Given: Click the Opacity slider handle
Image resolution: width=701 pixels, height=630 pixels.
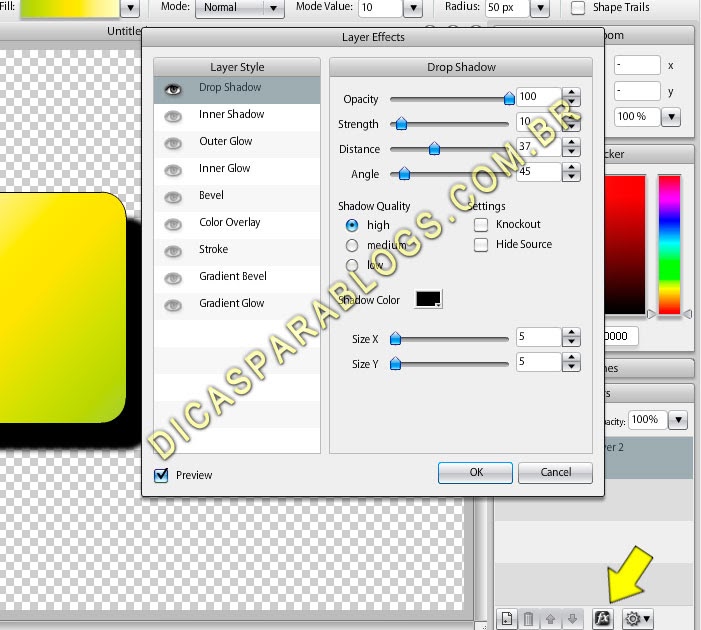Looking at the screenshot, I should (x=509, y=98).
